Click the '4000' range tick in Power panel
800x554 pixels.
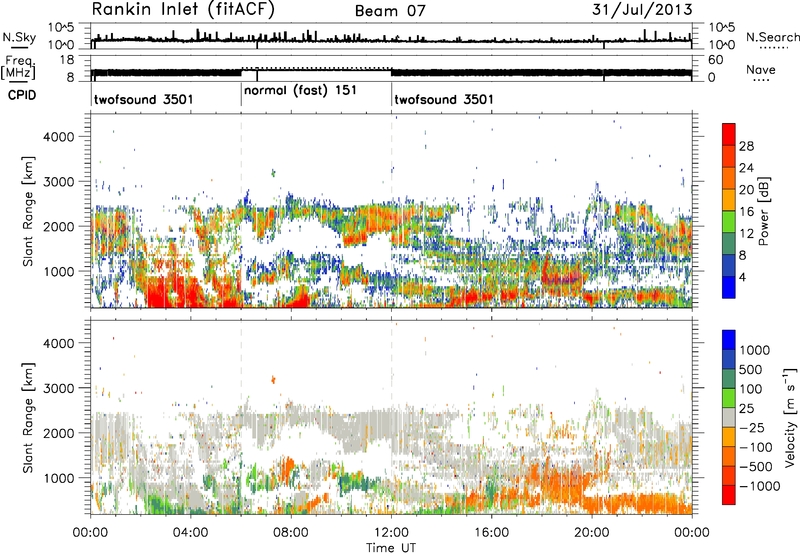[58, 137]
